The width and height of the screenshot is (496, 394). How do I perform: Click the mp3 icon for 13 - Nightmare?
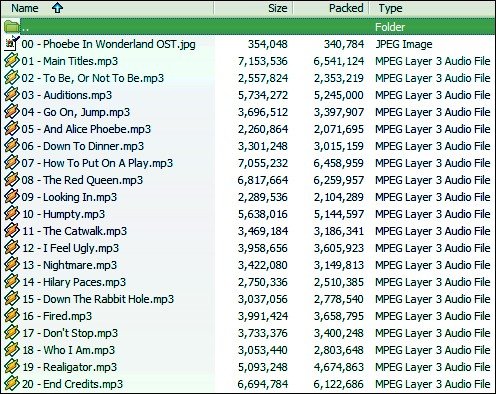[11, 265]
